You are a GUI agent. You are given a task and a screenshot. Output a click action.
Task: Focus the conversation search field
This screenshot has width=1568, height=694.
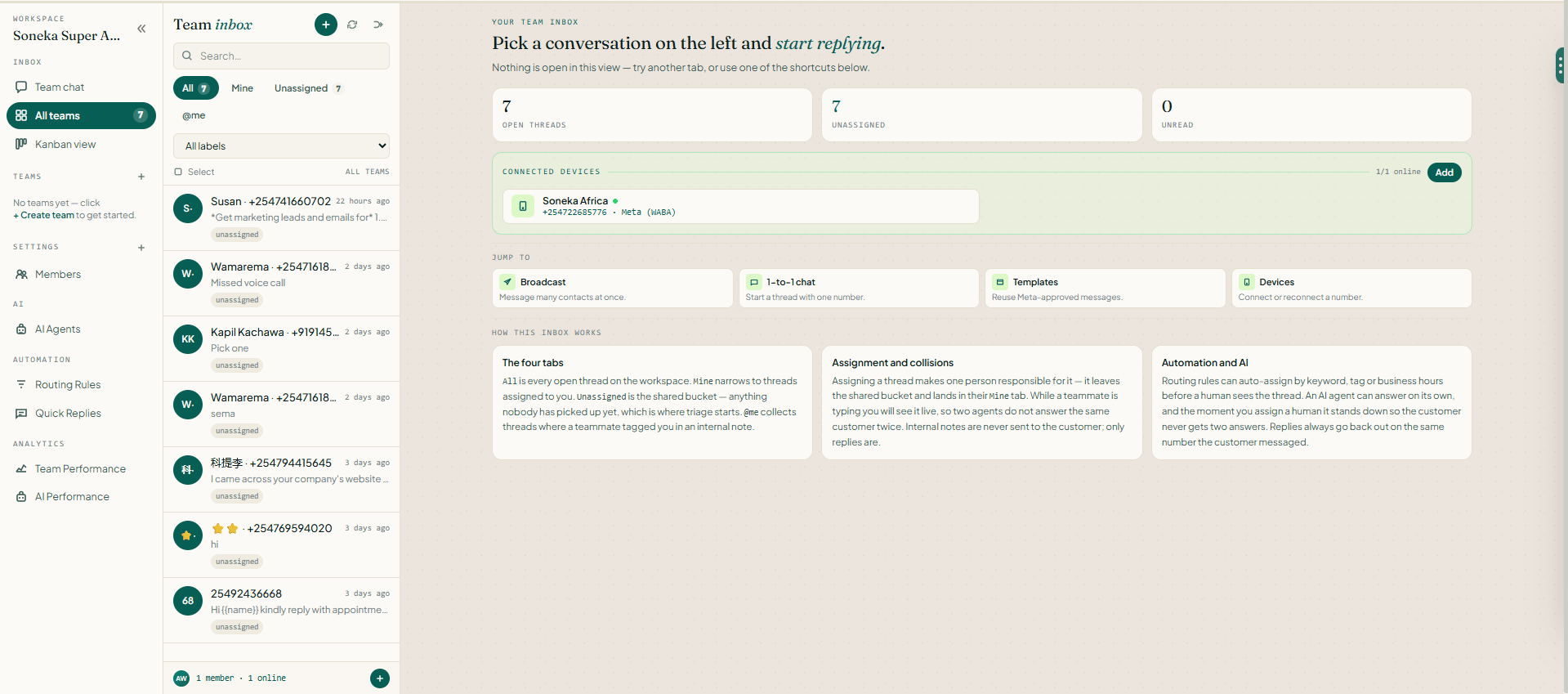(x=281, y=56)
